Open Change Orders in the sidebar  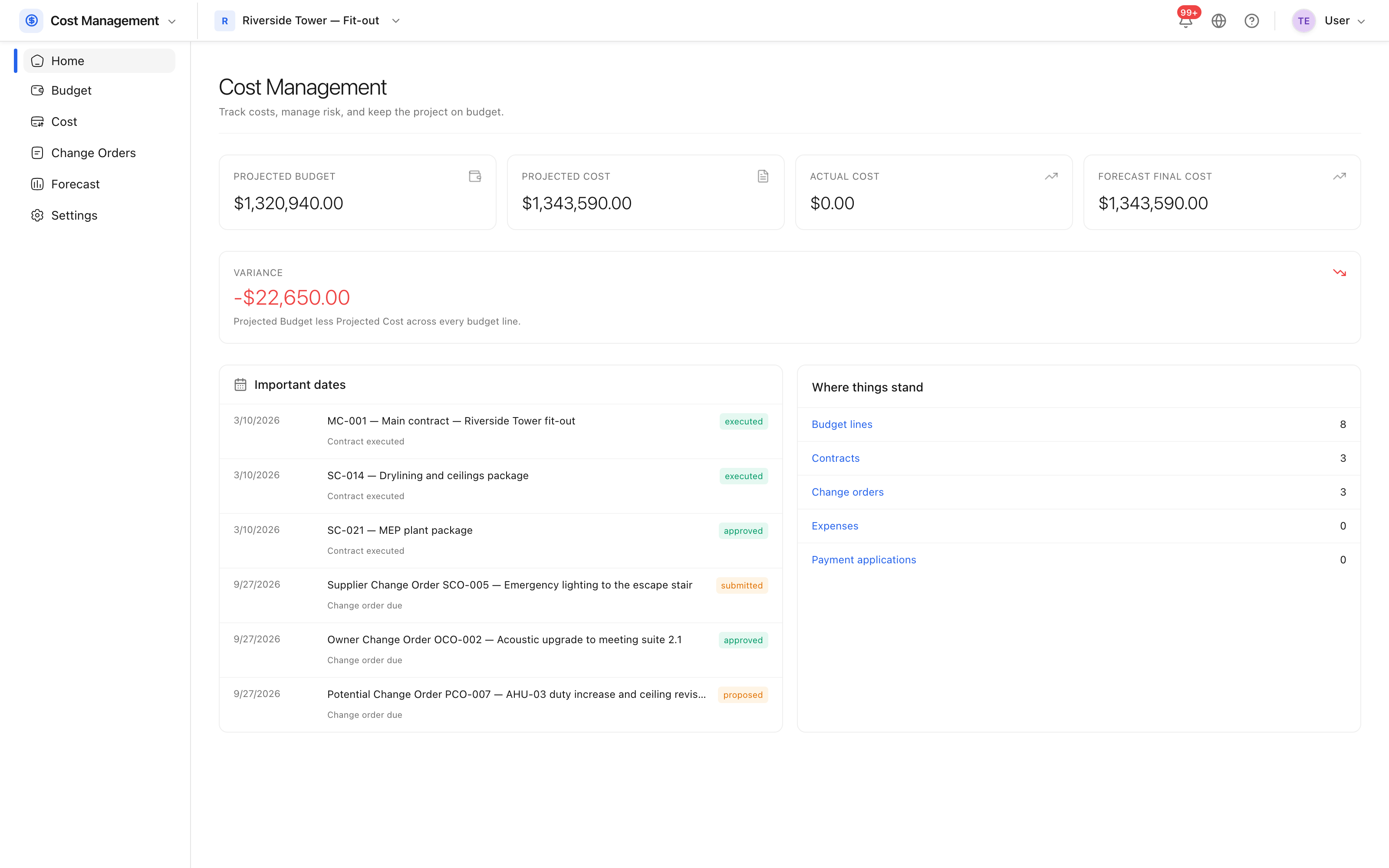tap(99, 153)
